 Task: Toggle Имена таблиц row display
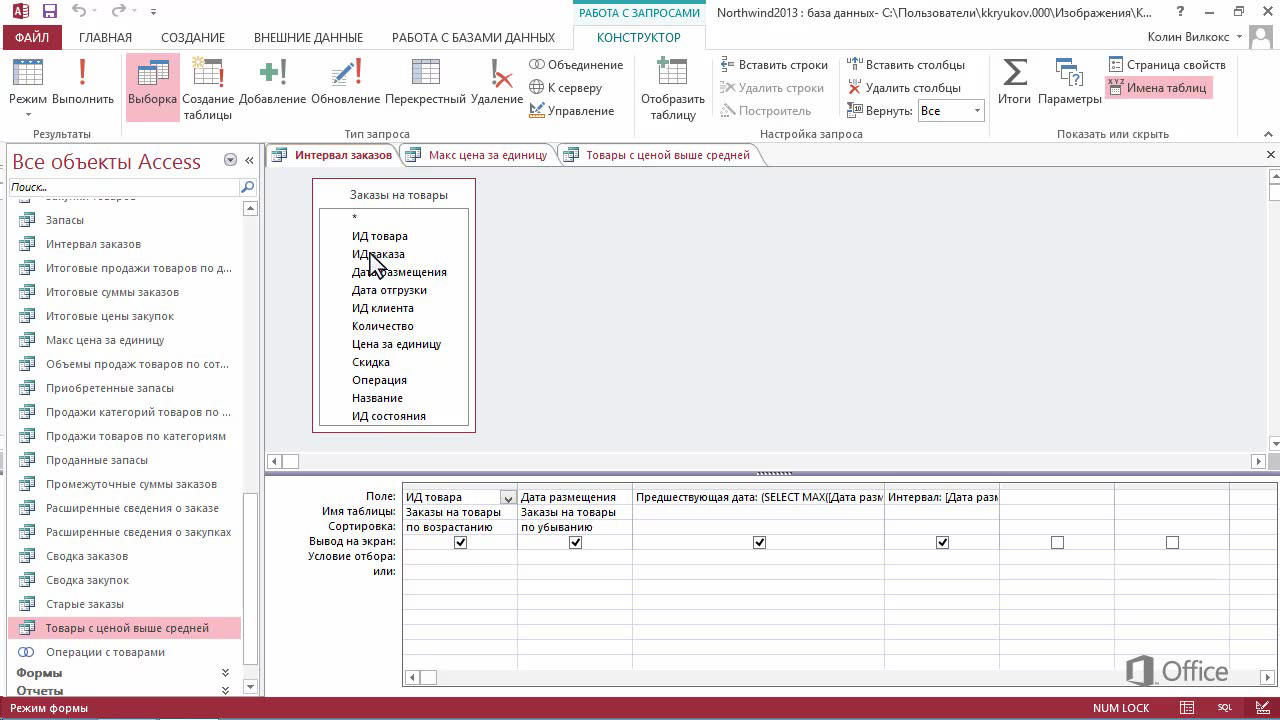click(x=1157, y=88)
